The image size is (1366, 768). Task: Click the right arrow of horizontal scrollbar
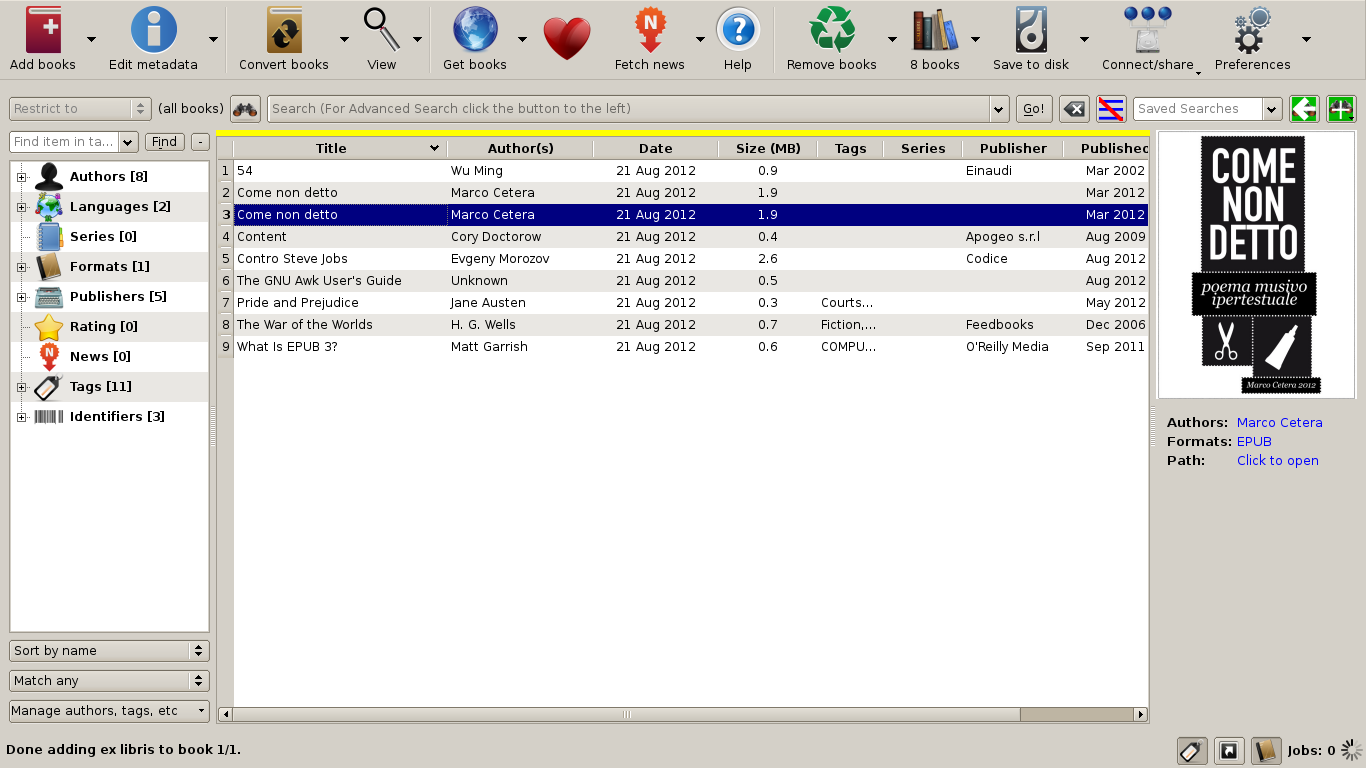point(1140,715)
